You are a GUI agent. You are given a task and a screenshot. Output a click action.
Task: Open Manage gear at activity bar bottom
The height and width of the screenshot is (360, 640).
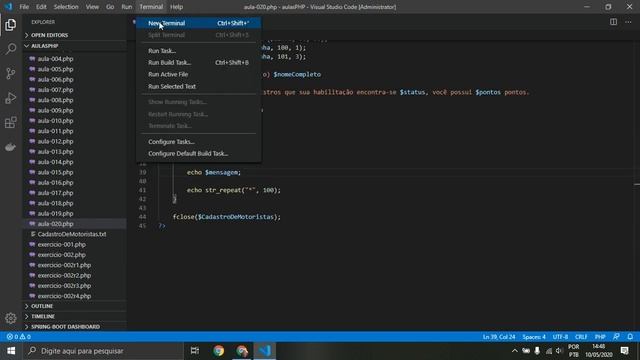[x=11, y=318]
